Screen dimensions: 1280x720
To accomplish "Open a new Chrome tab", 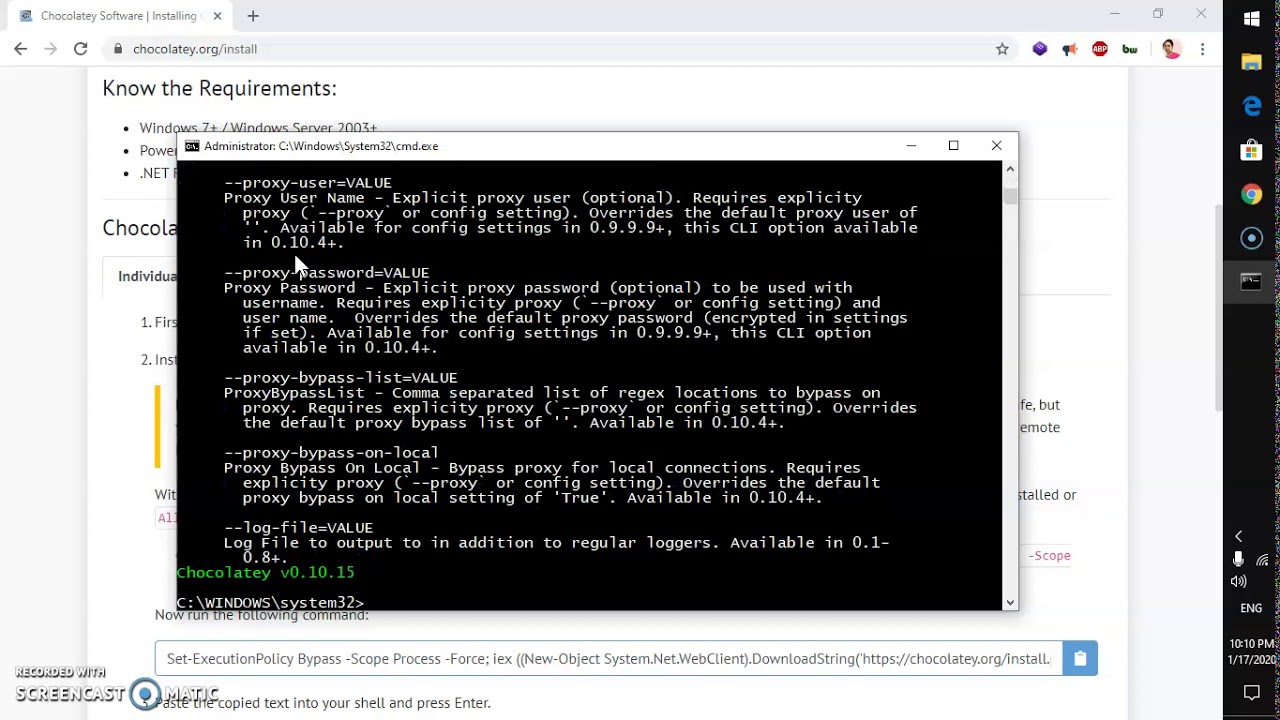I will click(253, 16).
